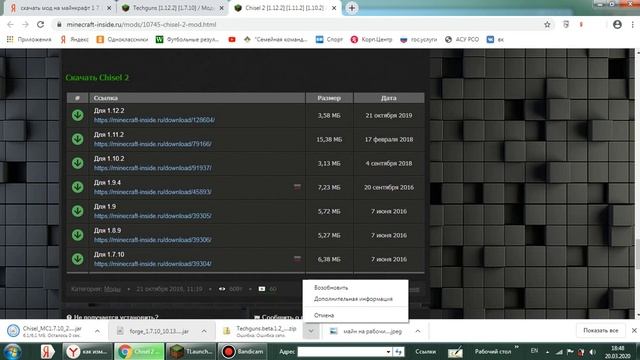
Task: Open Яндекс bookmark
Action: click(x=74, y=40)
